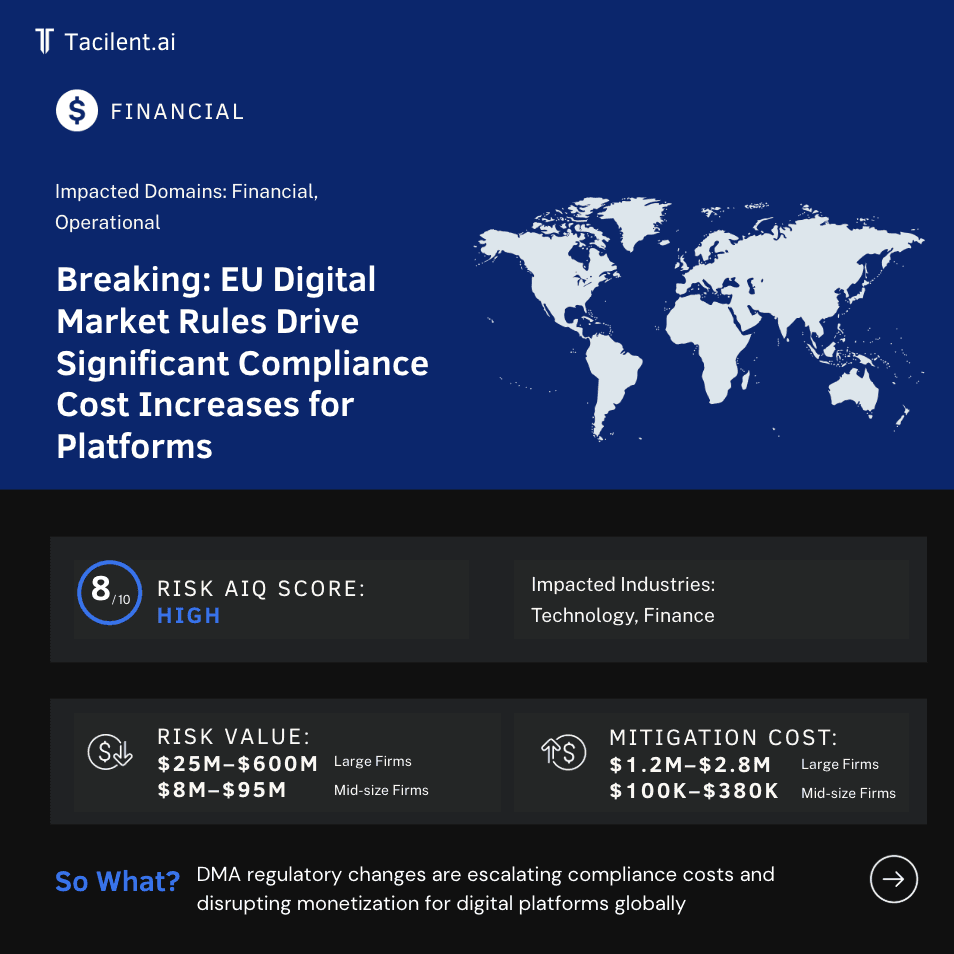The width and height of the screenshot is (954, 954).
Task: Click 'Technology, Finance' industries text
Action: tap(622, 615)
